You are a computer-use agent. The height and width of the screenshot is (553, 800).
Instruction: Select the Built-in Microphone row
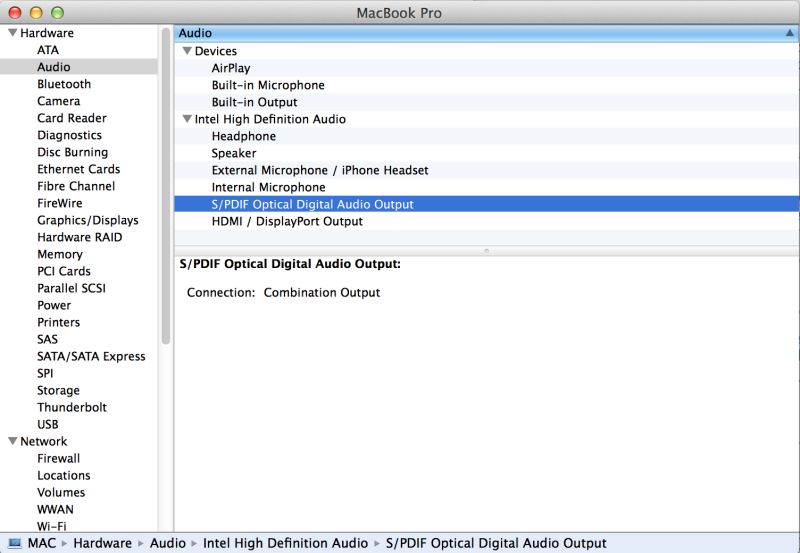pos(487,85)
